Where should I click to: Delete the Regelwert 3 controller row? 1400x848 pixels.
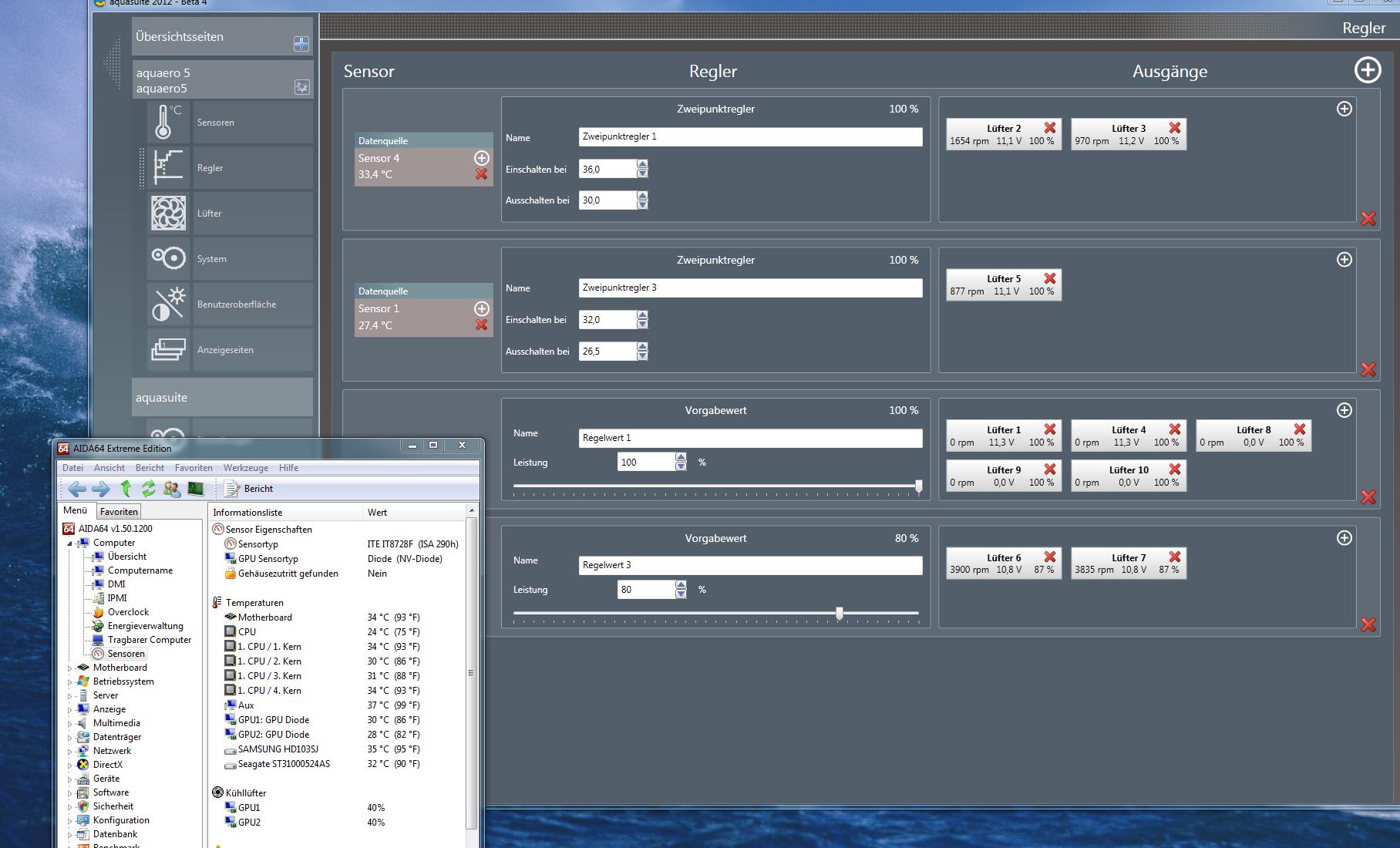[1368, 624]
